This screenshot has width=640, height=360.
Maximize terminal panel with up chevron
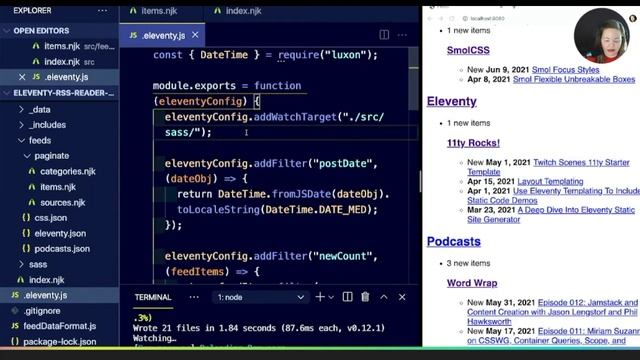[384, 297]
